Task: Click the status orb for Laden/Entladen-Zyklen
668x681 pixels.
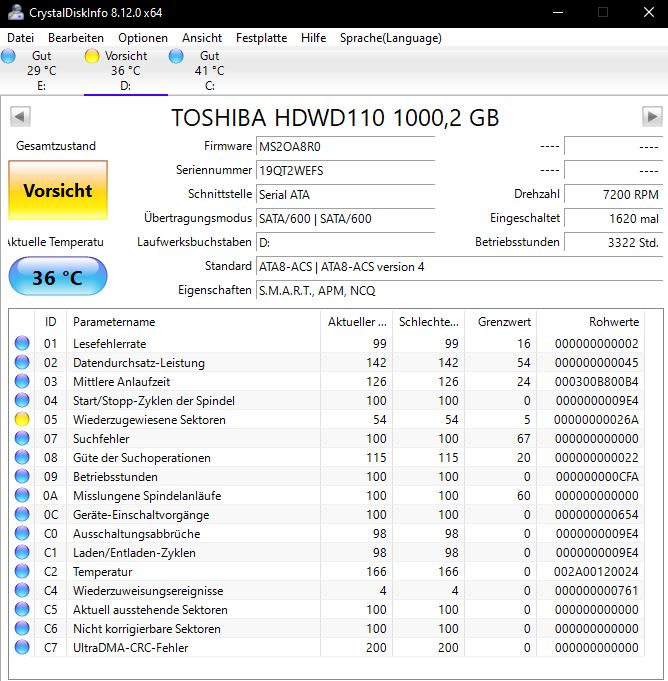Action: pos(22,552)
